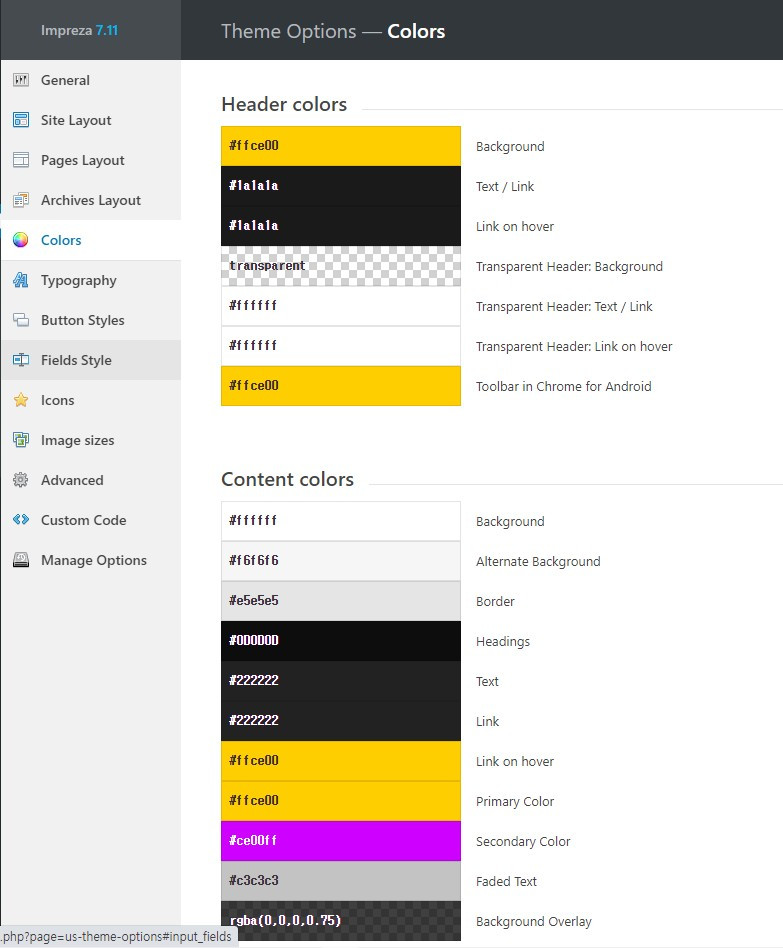Go to Icons options
The image size is (783, 948).
[91, 400]
